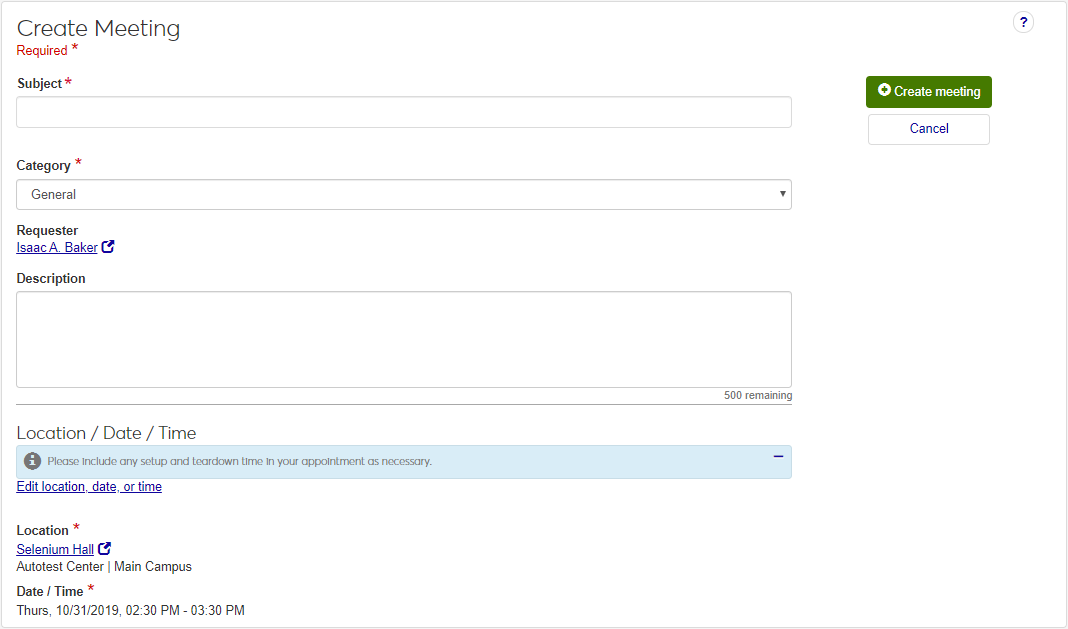This screenshot has height=629, width=1068.
Task: Click the plus icon on Create meeting
Action: 884,91
